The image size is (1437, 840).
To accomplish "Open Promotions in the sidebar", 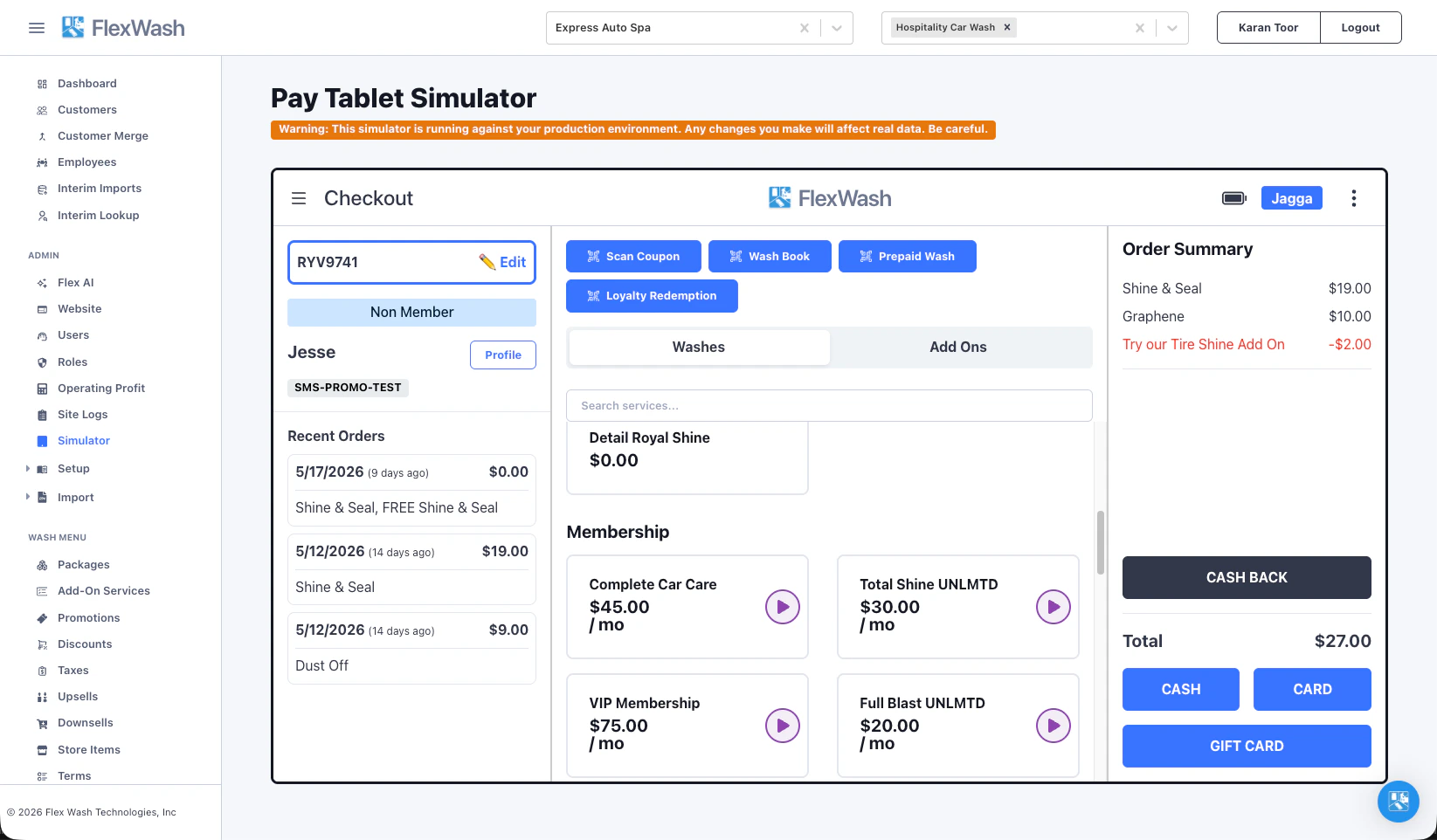I will click(89, 618).
